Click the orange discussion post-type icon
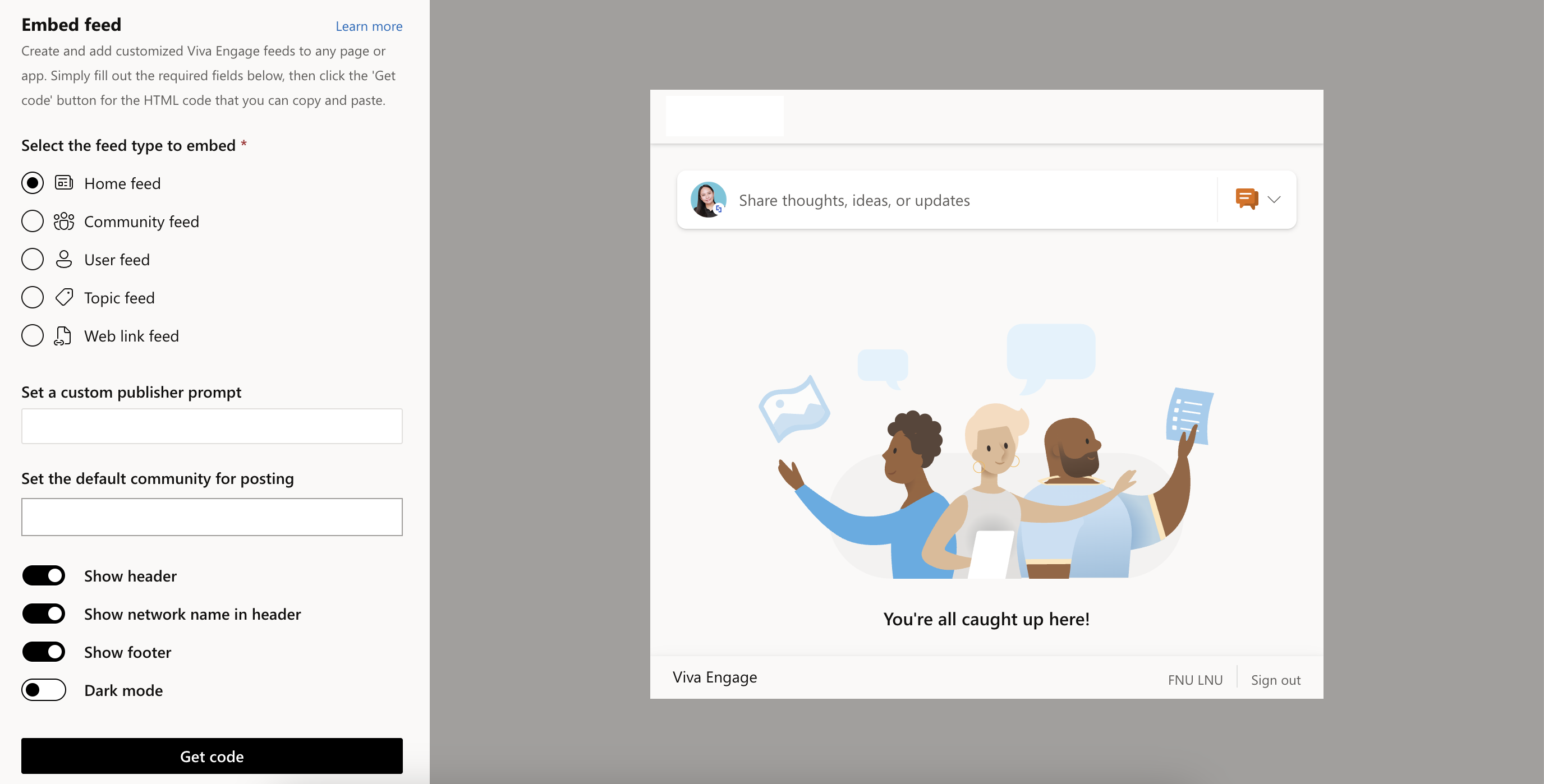Screen dimensions: 1544x784 [x=1246, y=199]
